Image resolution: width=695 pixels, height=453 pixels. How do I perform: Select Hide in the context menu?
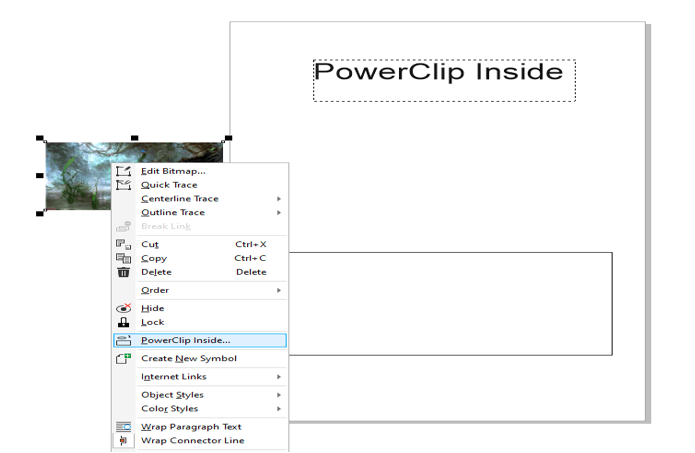[x=200, y=308]
